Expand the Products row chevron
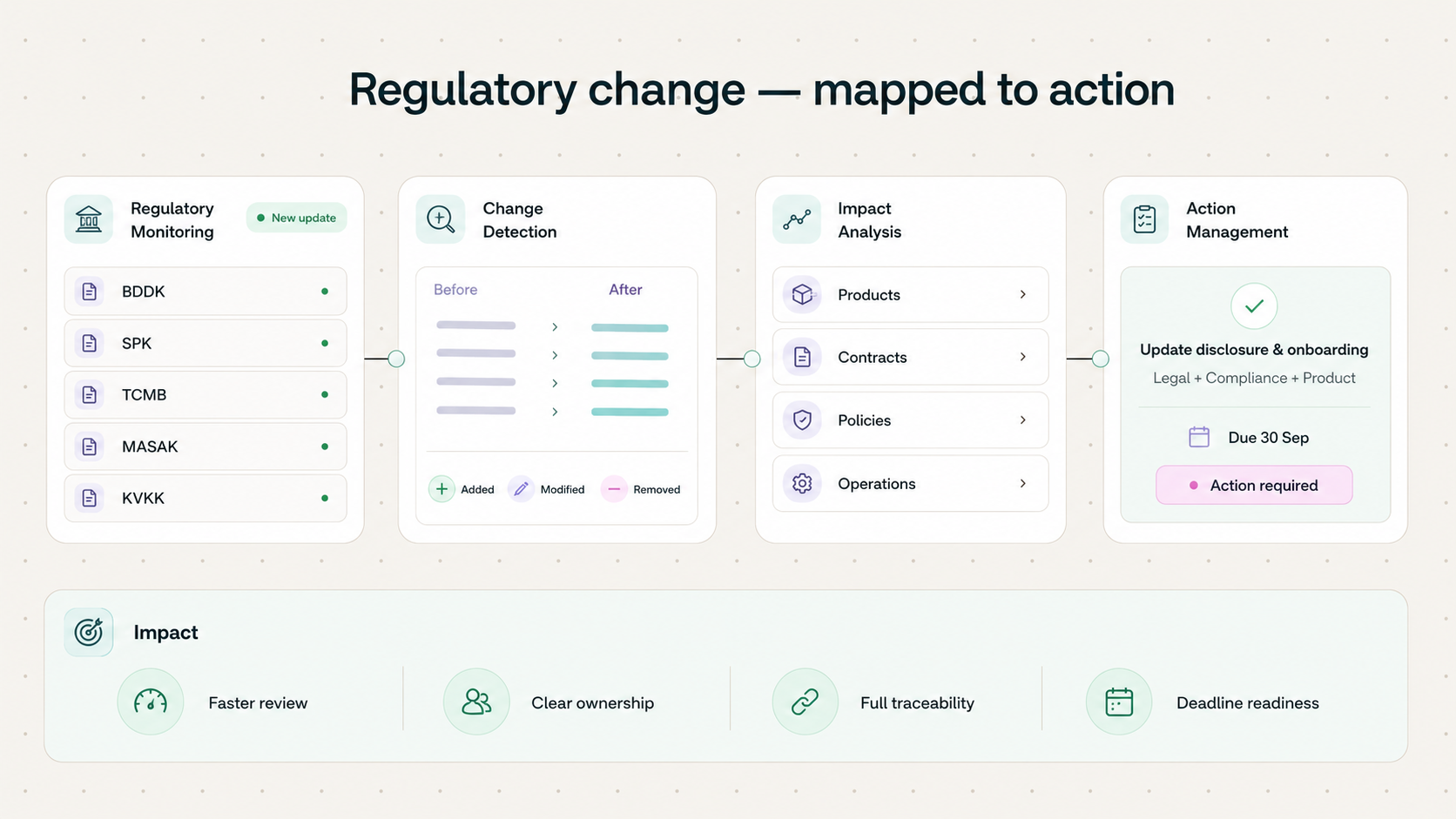Viewport: 1456px width, 819px height. pos(1022,294)
